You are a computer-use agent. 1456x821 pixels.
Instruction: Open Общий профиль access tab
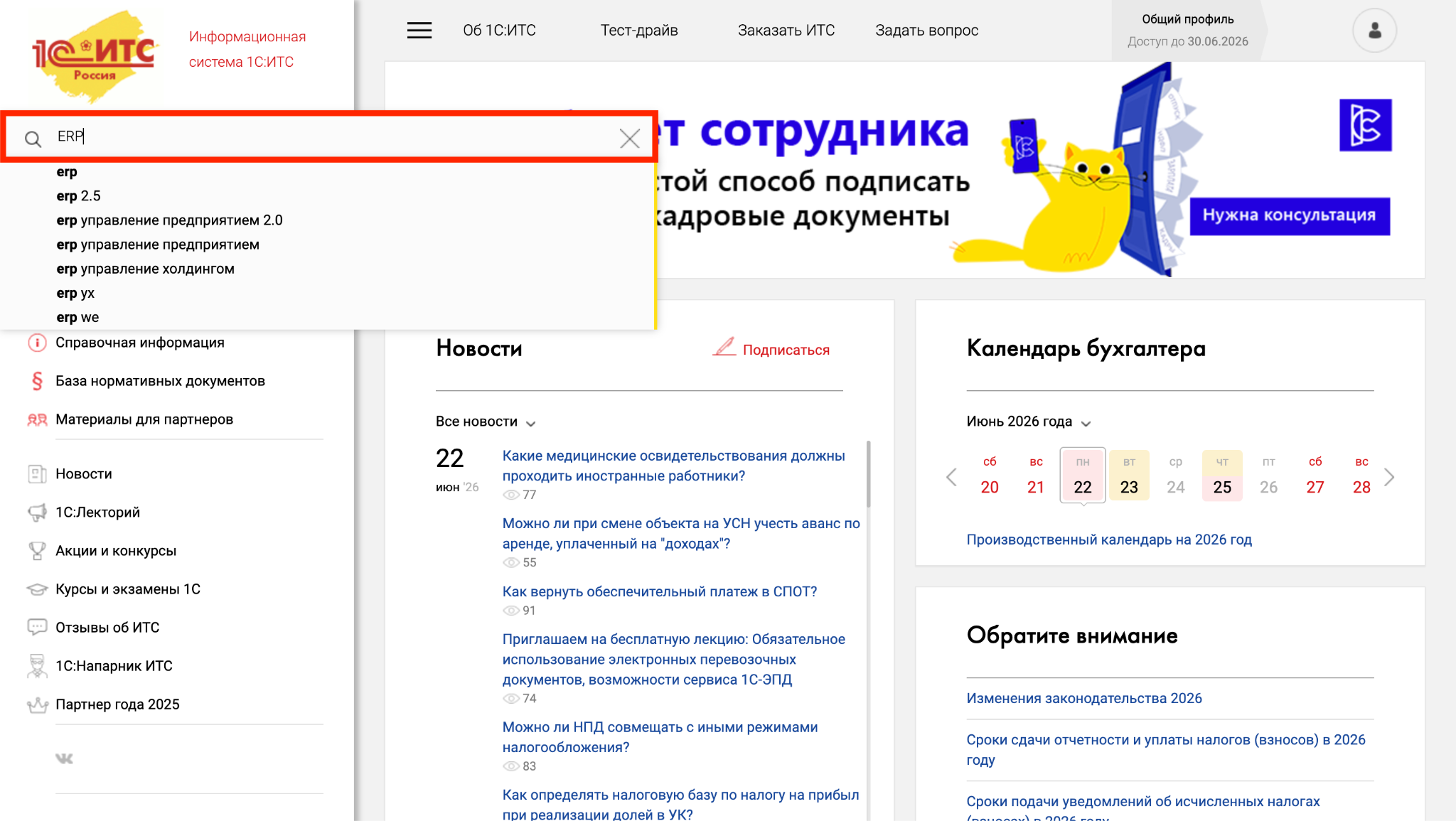(1188, 30)
